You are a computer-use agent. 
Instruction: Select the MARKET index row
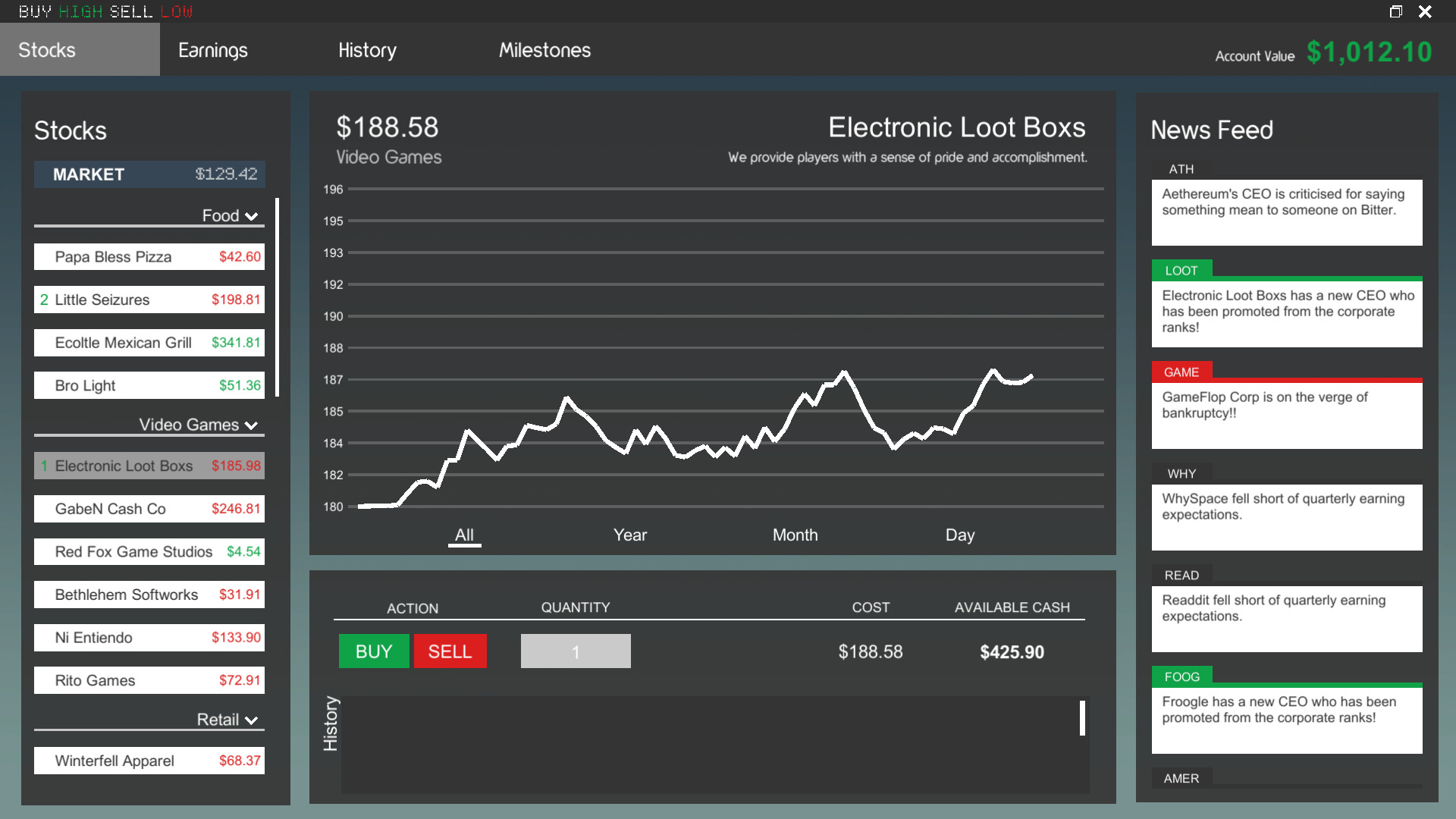pyautogui.click(x=149, y=174)
